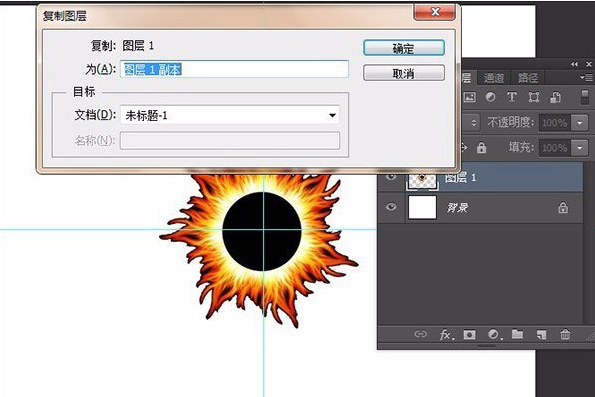
Task: Select the 背景 layer name
Action: pyautogui.click(x=457, y=208)
